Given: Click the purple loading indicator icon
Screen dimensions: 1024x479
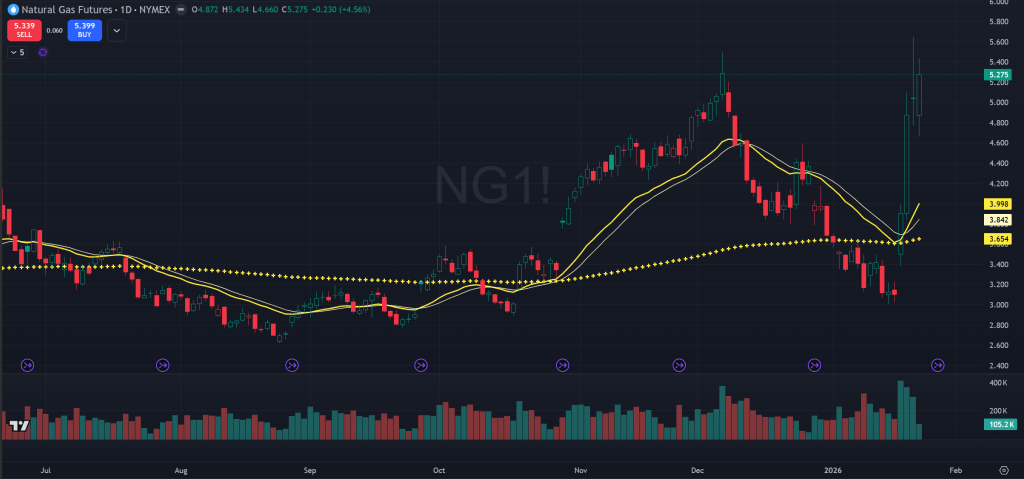Looking at the screenshot, I should [x=43, y=51].
